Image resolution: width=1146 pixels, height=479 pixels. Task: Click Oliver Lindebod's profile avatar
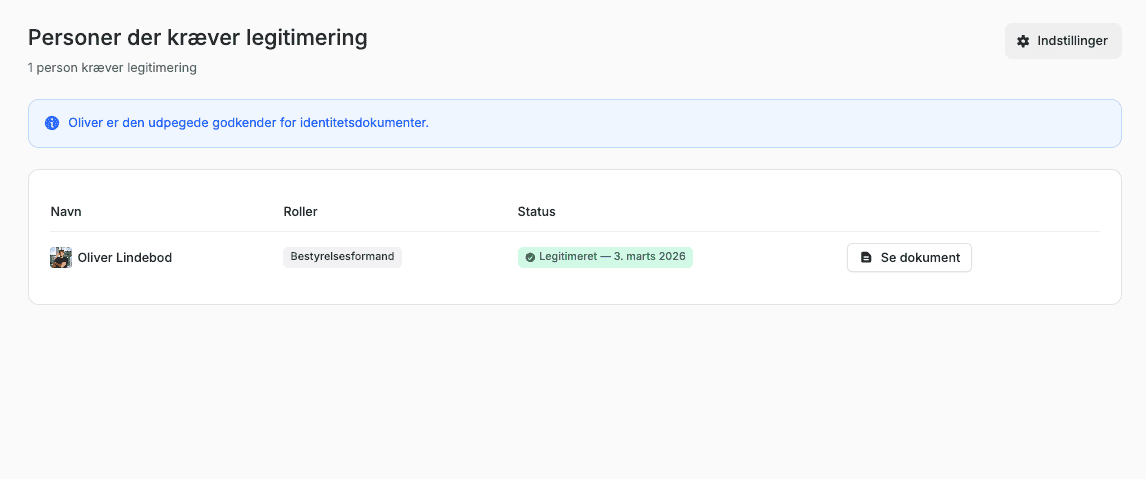61,257
